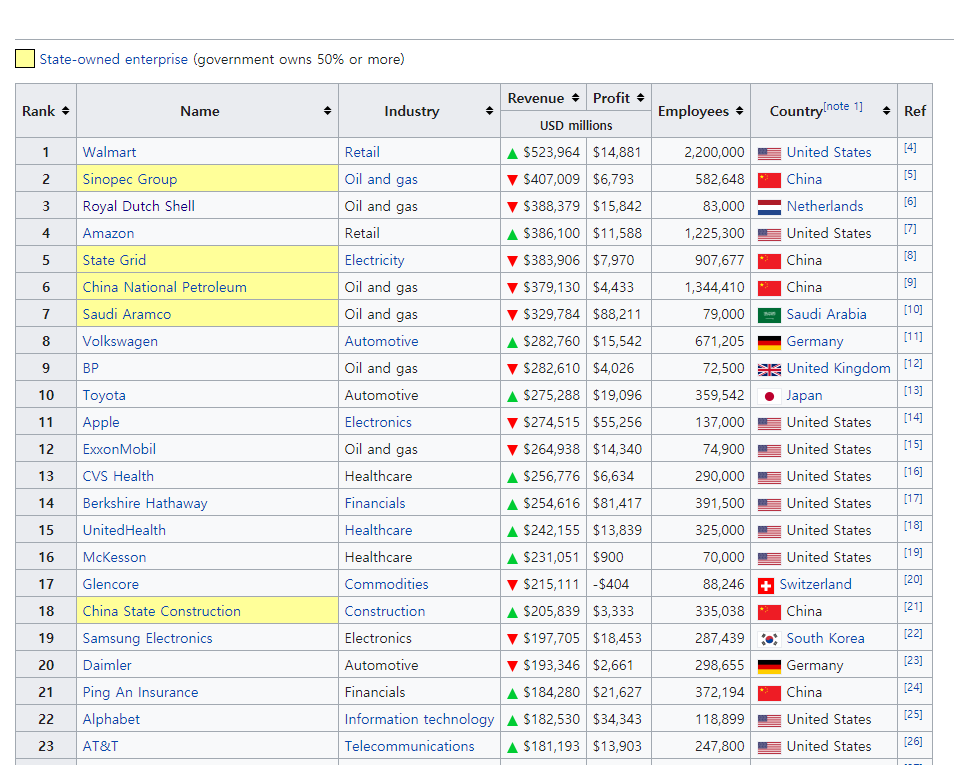Click Germany flag in Volkswagen row
The height and width of the screenshot is (765, 954).
(x=769, y=343)
